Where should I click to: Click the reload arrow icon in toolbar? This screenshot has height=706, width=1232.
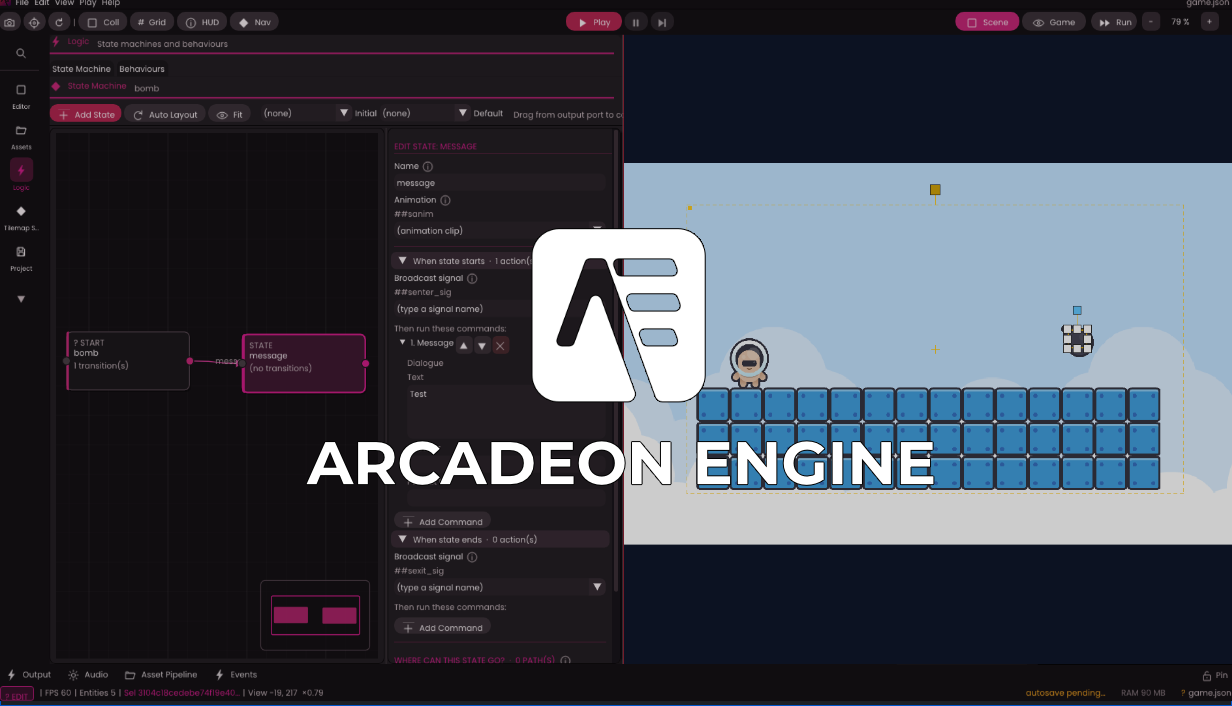pyautogui.click(x=60, y=22)
